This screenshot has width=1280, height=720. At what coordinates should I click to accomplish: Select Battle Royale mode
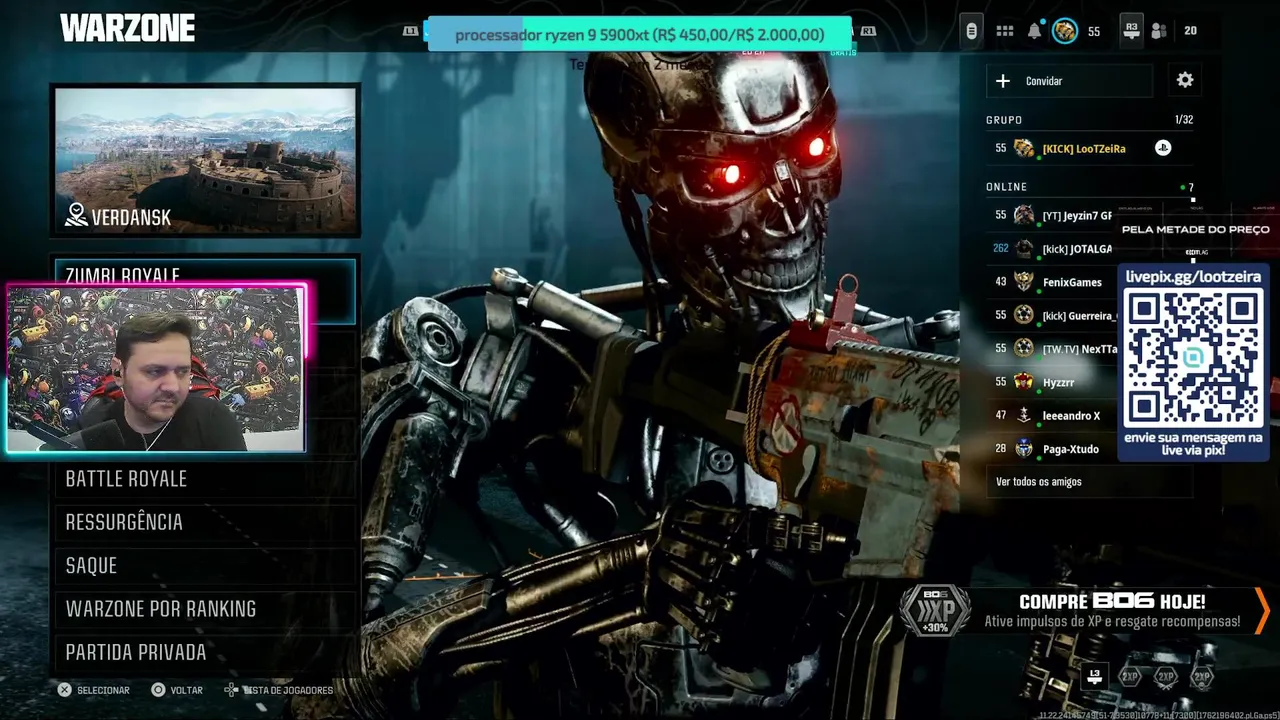(x=205, y=479)
